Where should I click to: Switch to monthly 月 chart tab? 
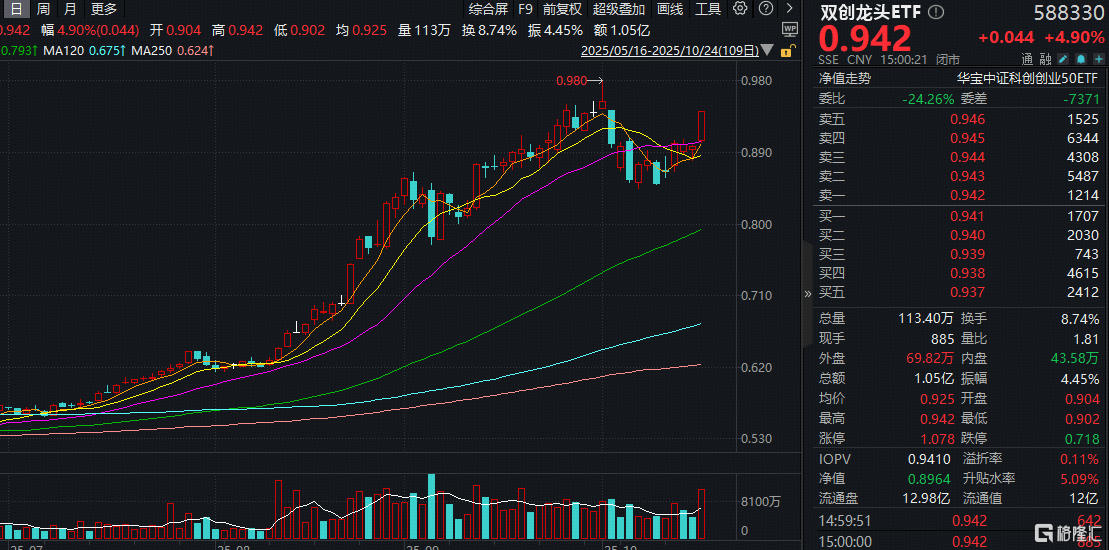pos(69,9)
